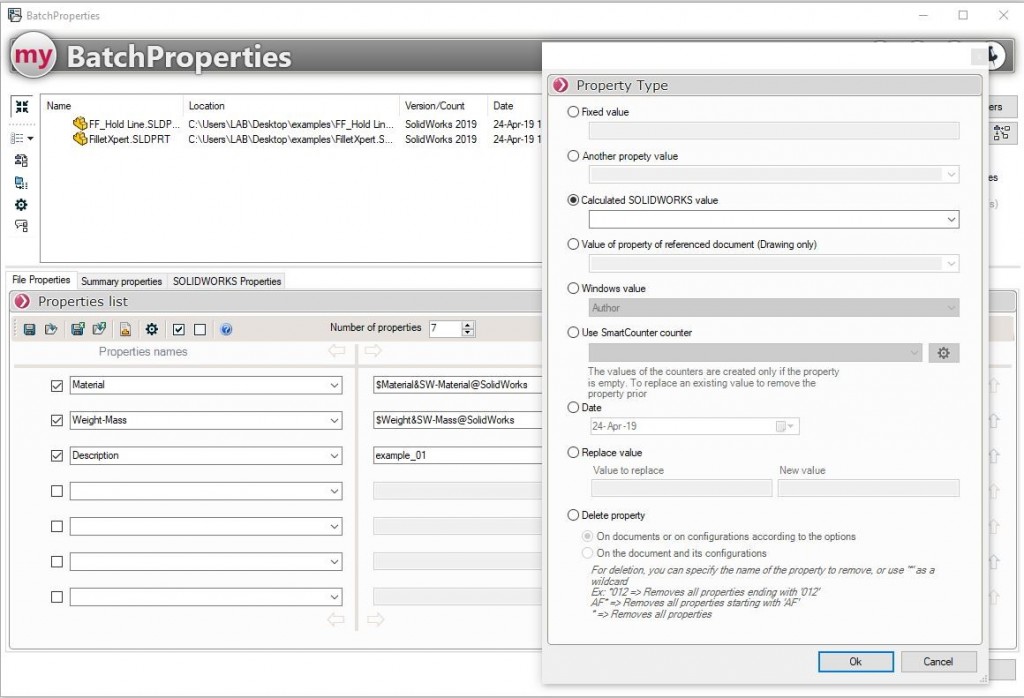Viewport: 1024px width, 698px height.
Task: Select Another propety value radio button
Action: [x=573, y=156]
